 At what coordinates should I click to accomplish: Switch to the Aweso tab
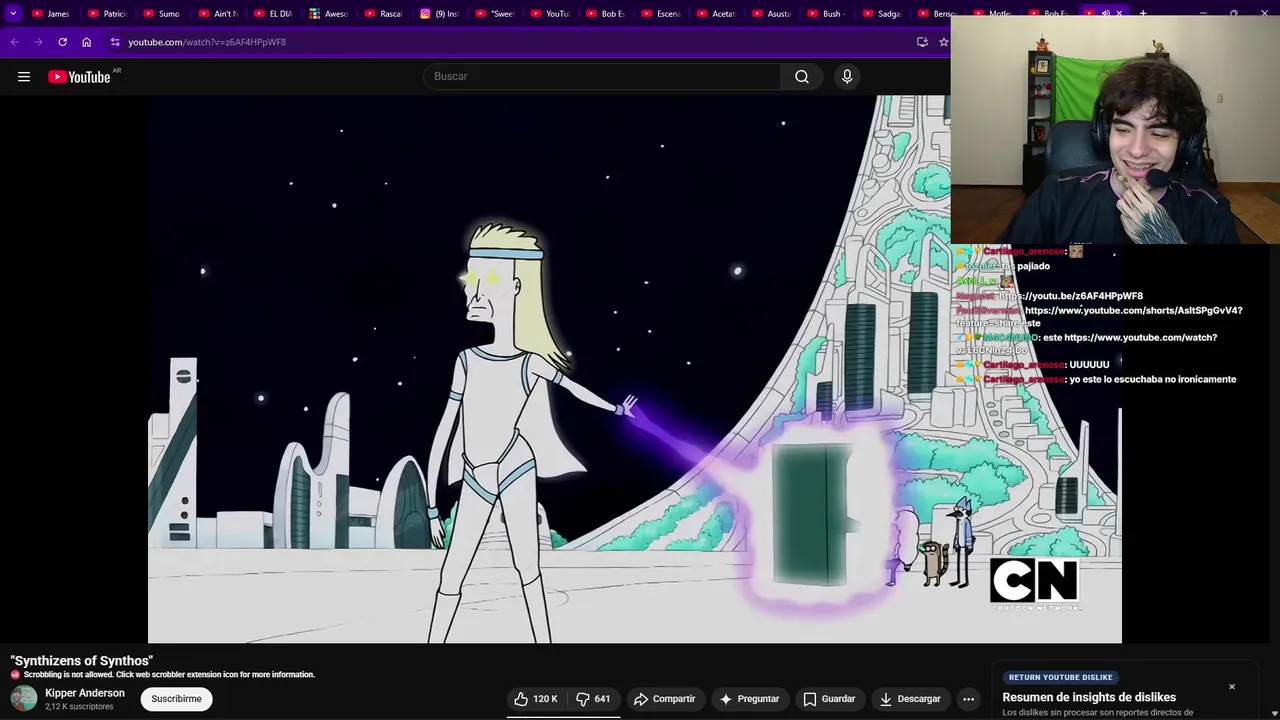328,13
